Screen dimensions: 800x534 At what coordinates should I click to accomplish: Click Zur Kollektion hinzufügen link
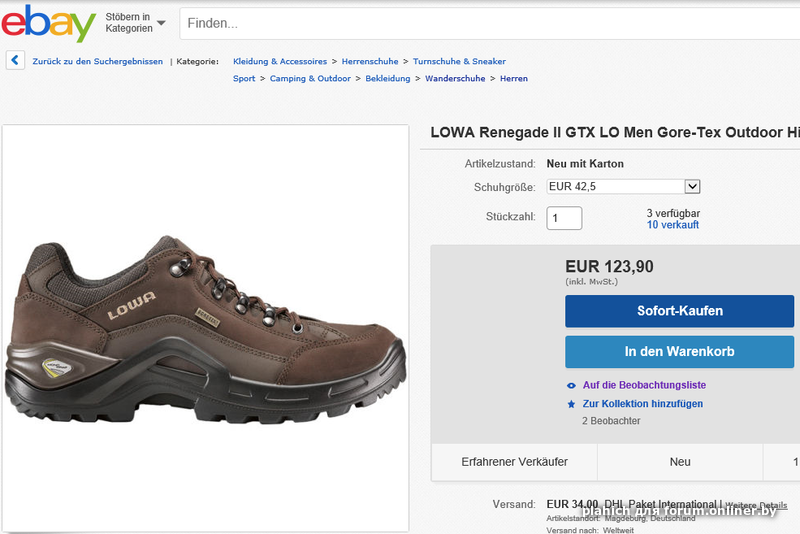pos(642,404)
